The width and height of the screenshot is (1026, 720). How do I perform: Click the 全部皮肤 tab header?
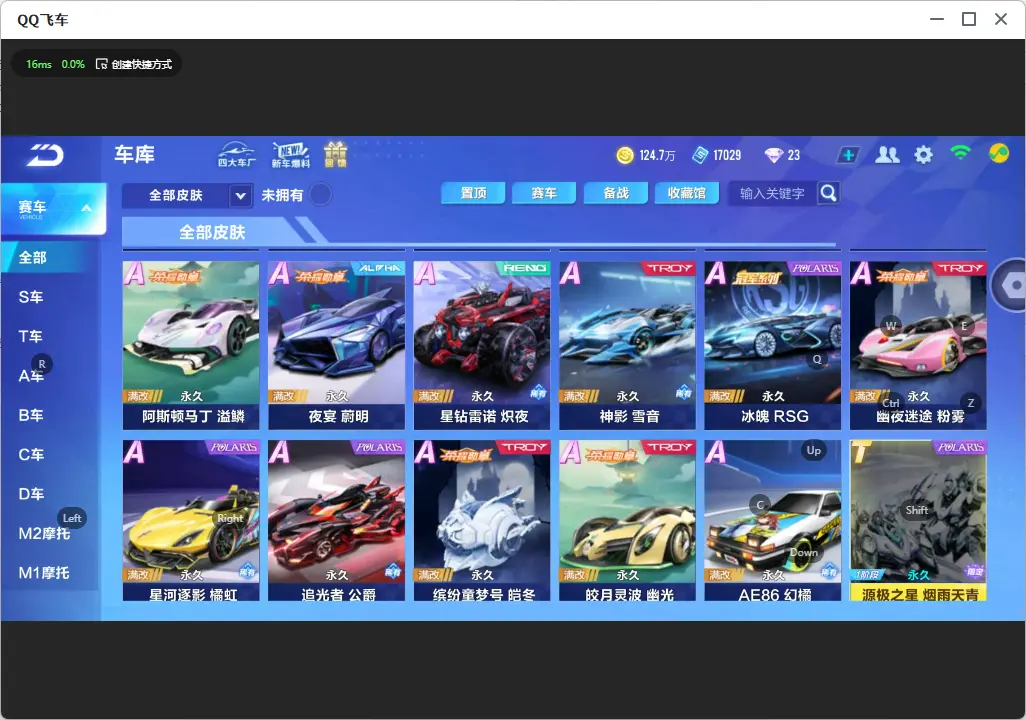(212, 232)
